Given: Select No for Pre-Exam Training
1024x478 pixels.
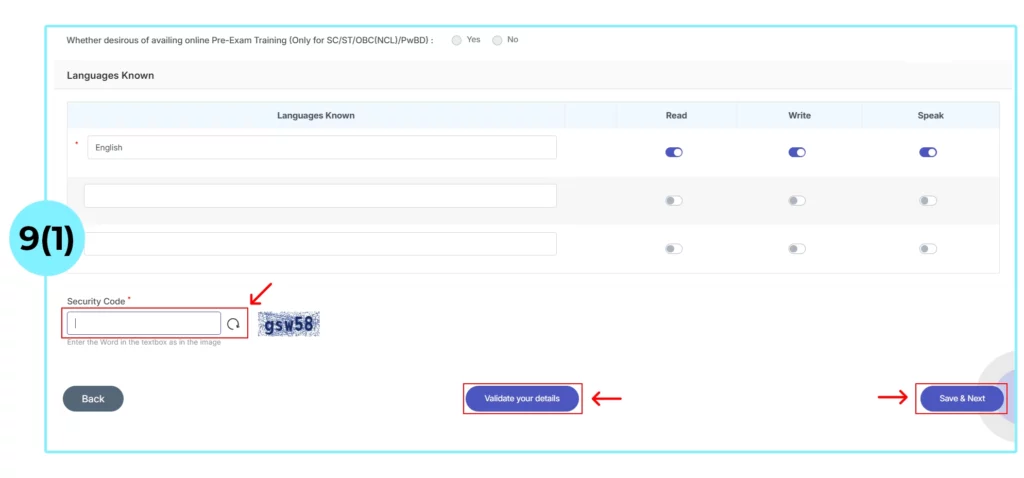Looking at the screenshot, I should point(498,40).
